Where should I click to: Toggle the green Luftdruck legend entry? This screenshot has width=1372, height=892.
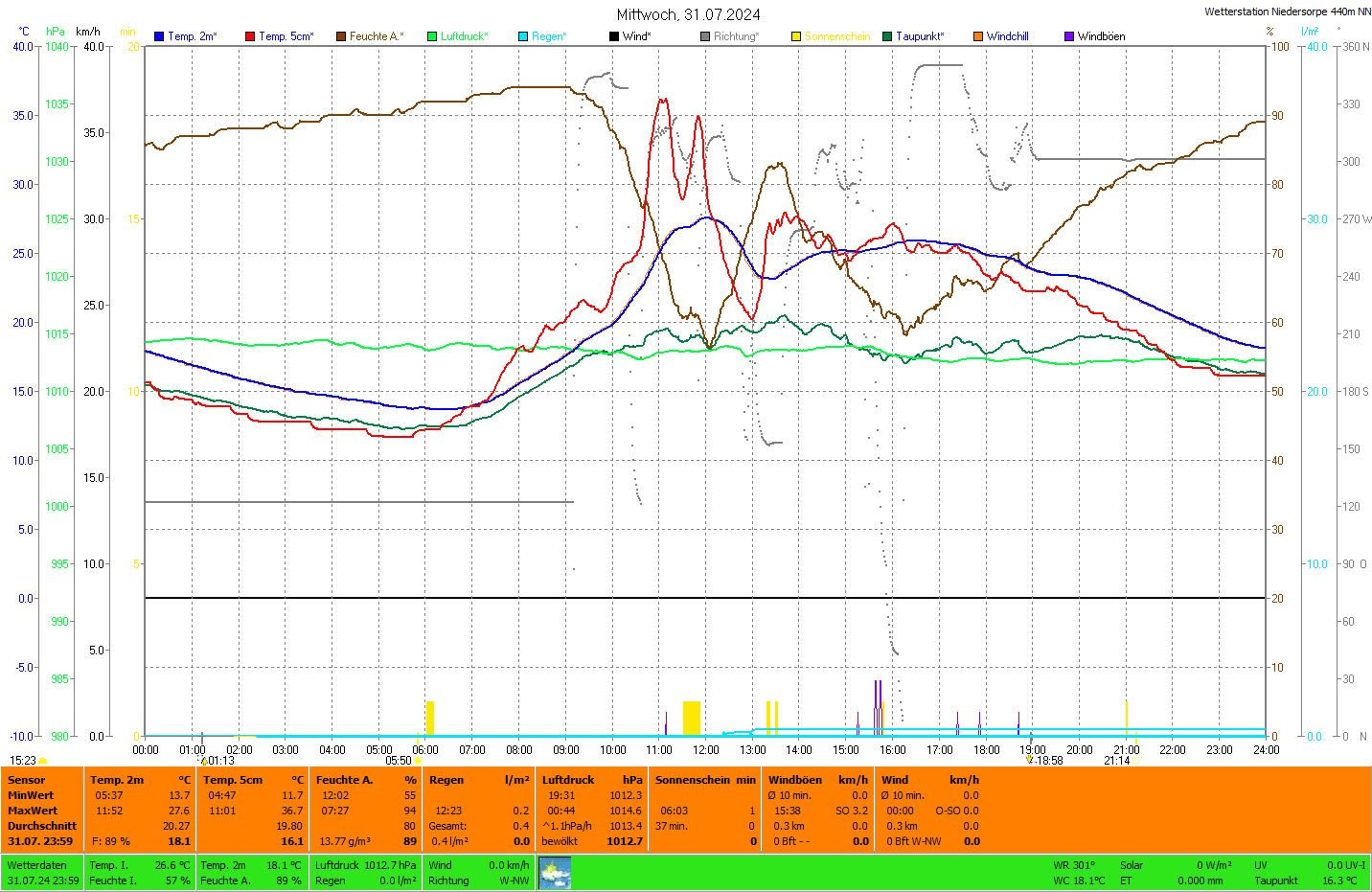coord(458,36)
